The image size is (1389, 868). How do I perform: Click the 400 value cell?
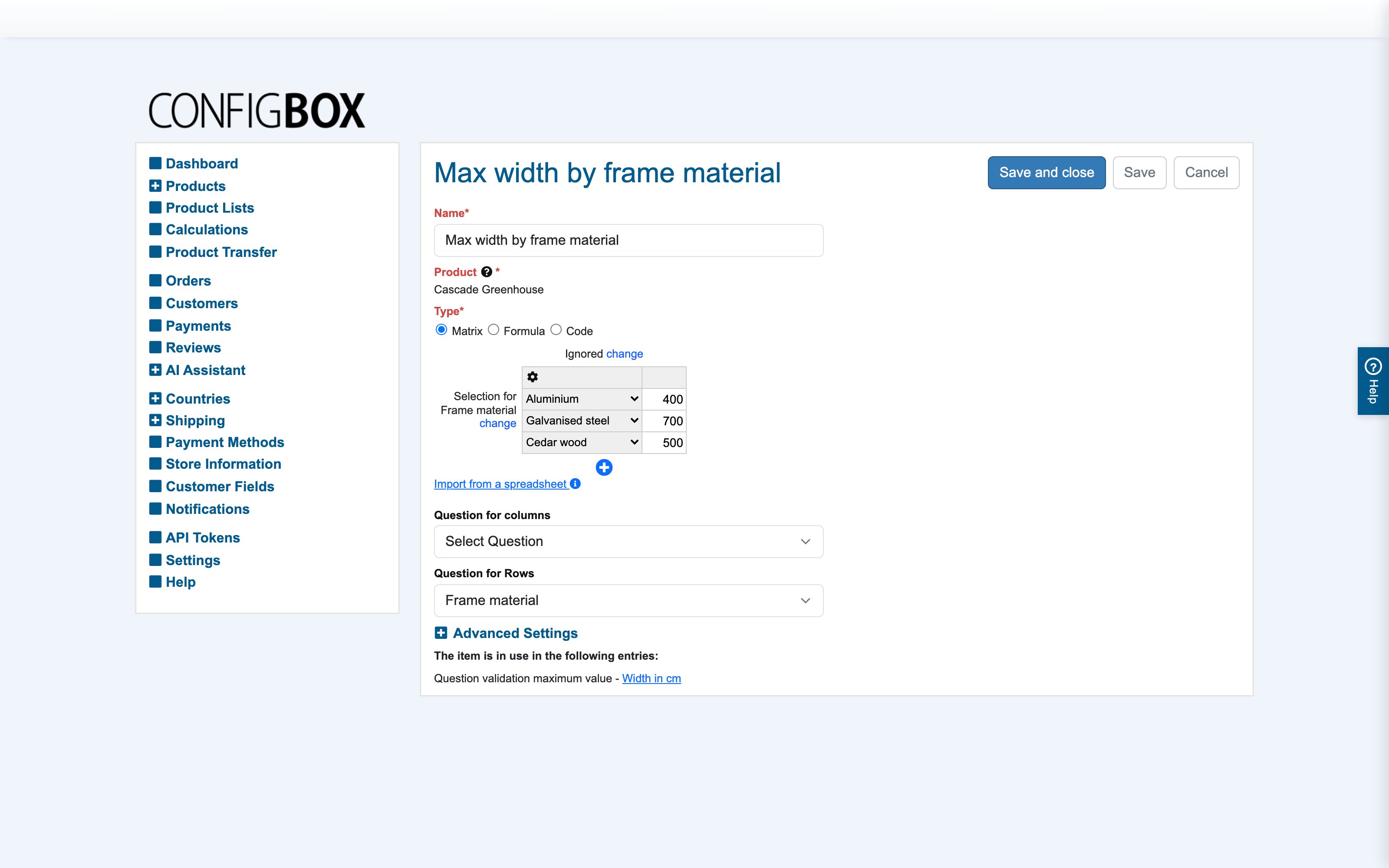pyautogui.click(x=664, y=399)
